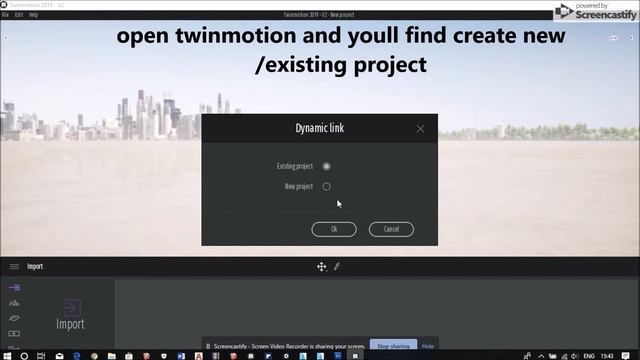Open Cortana search circle in taskbar
Image resolution: width=640 pixels, height=360 pixels.
pyautogui.click(x=24, y=356)
